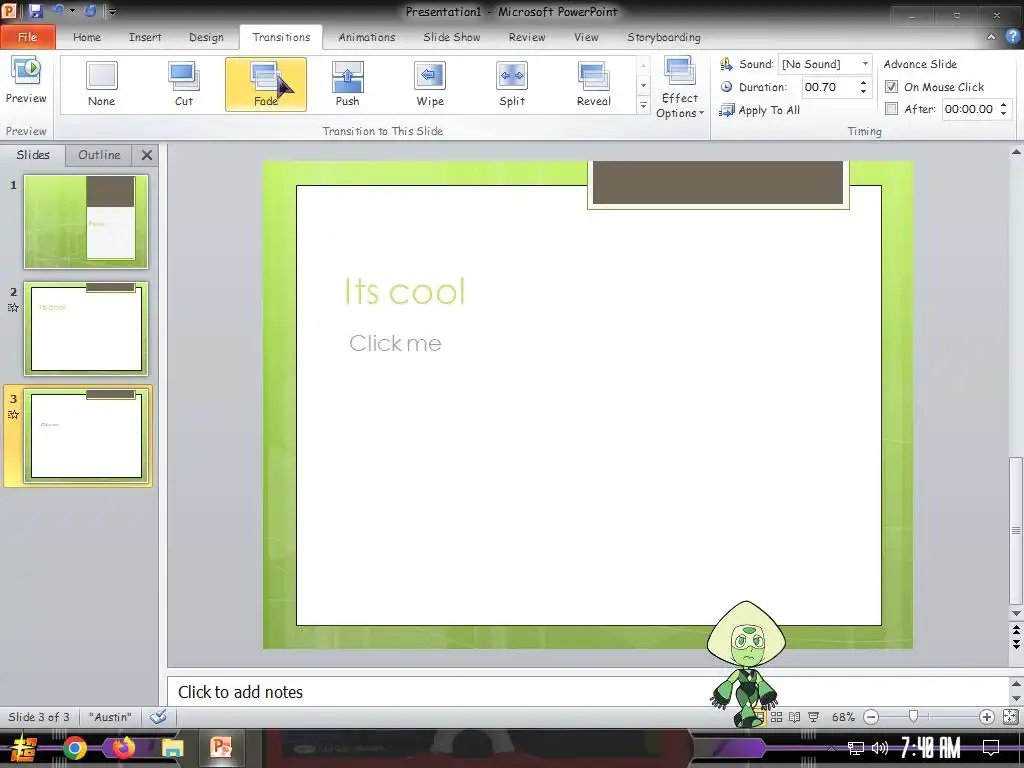Click the volume icon in system tray
This screenshot has height=768, width=1024.
(x=880, y=748)
